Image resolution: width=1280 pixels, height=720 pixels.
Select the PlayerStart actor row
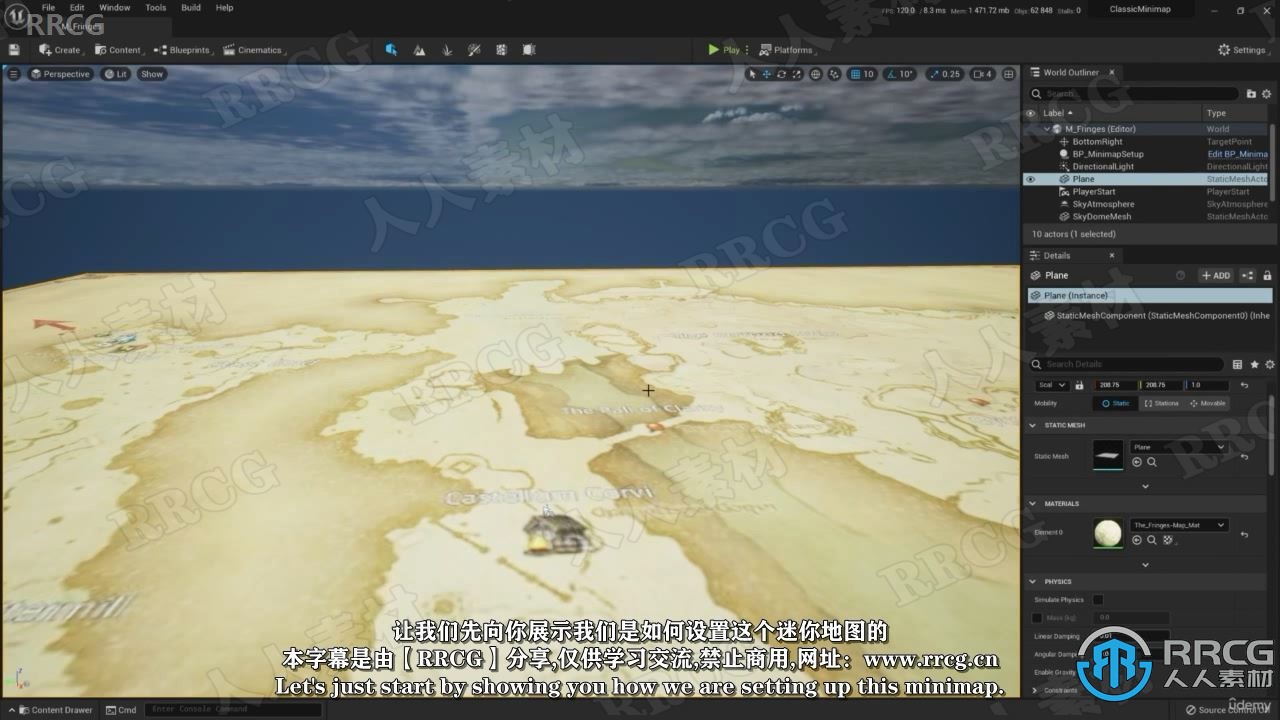coord(1146,192)
